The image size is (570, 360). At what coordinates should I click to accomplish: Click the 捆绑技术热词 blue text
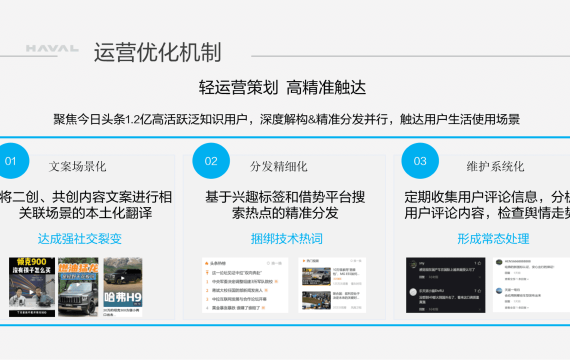(287, 239)
